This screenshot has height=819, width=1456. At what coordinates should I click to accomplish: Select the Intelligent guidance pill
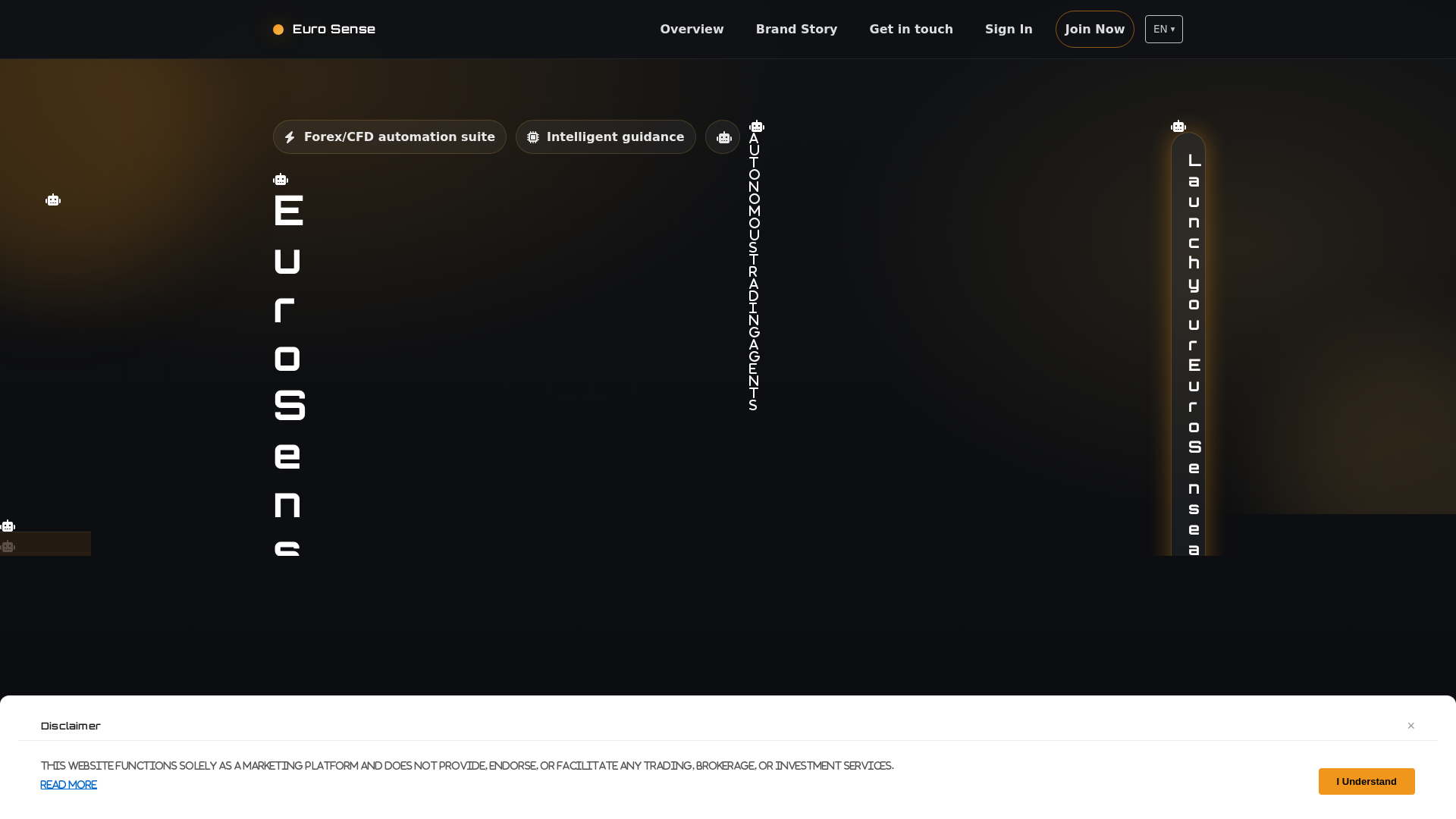605,136
